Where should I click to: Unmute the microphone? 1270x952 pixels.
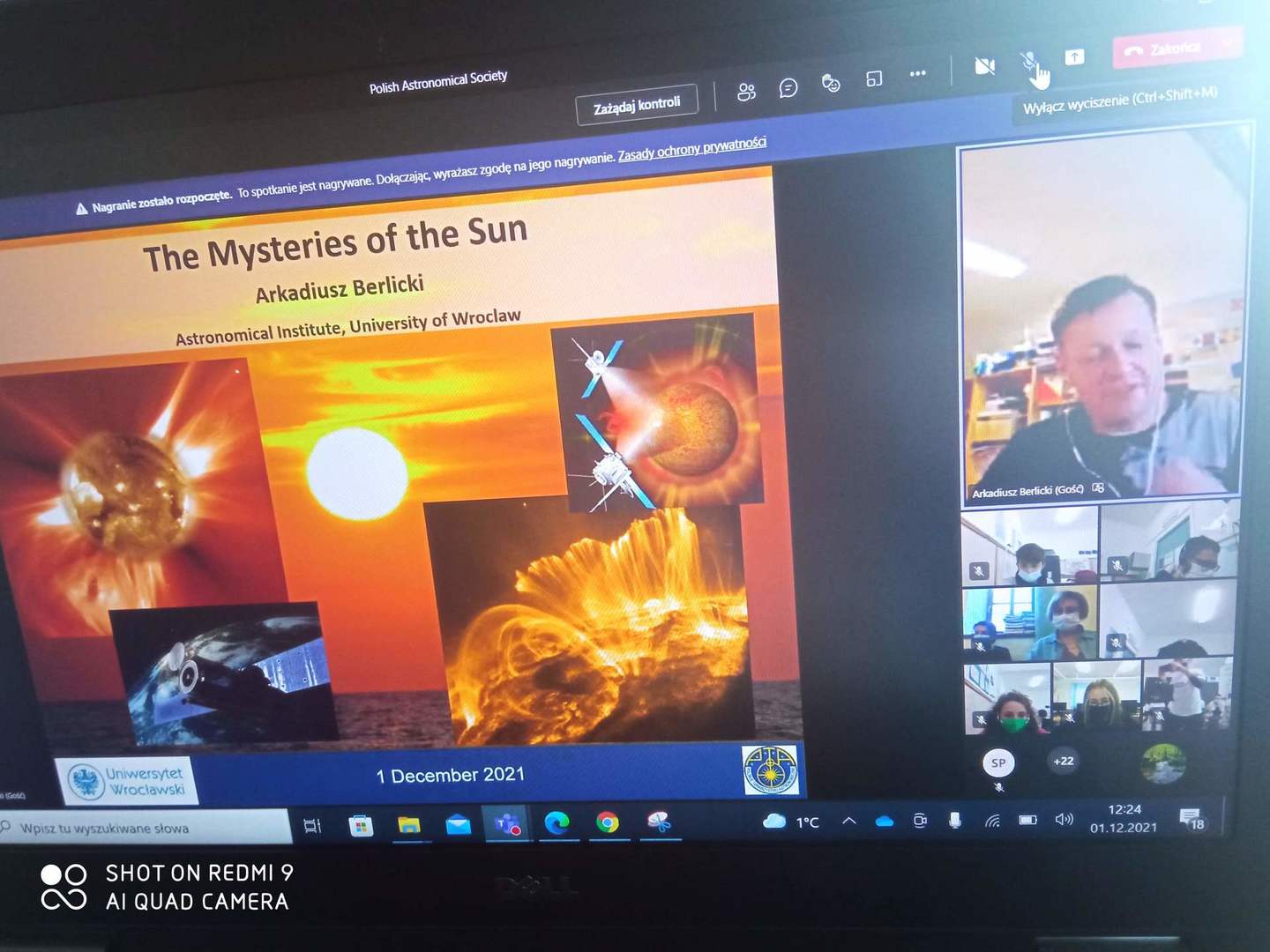click(1028, 61)
